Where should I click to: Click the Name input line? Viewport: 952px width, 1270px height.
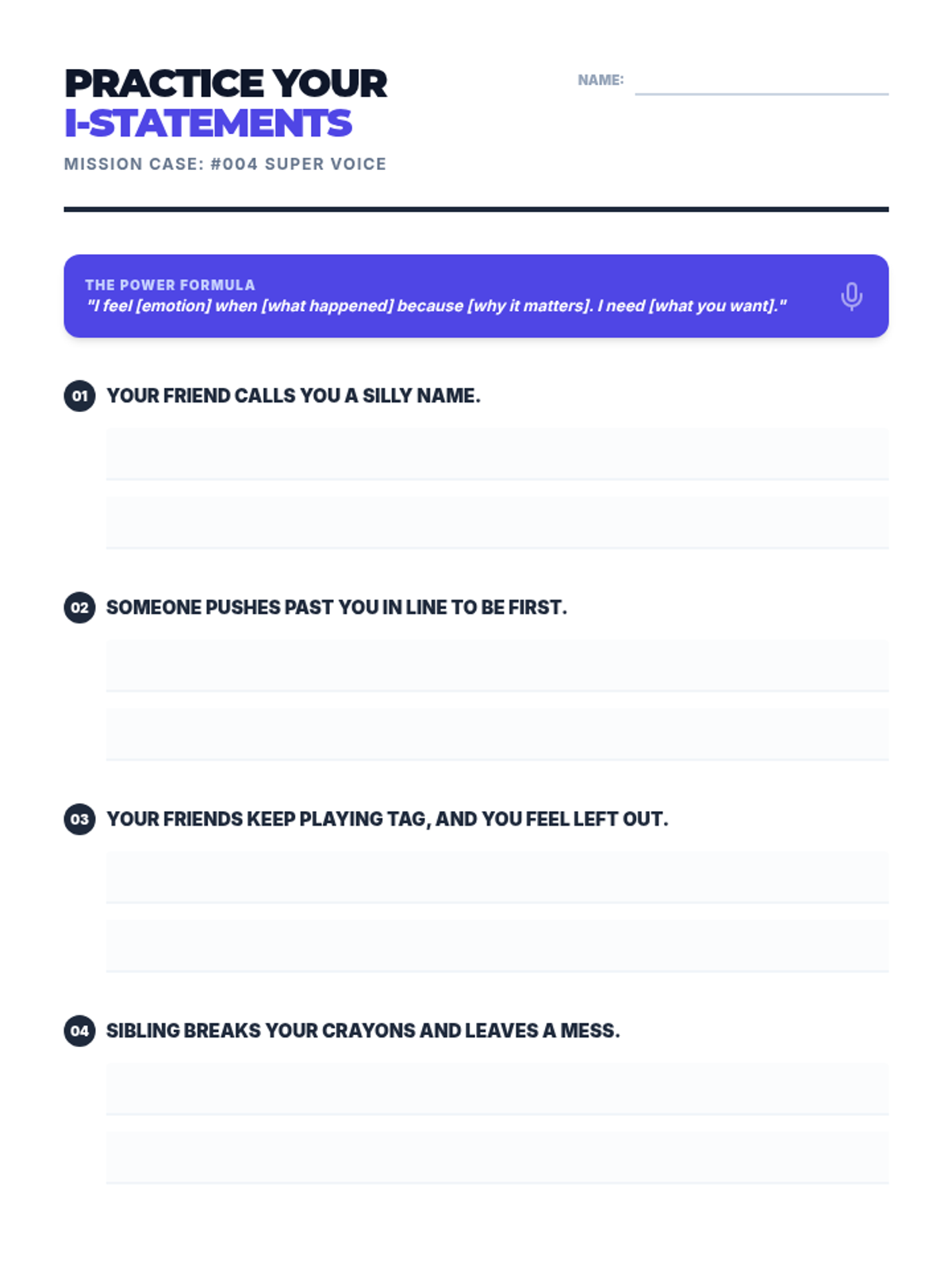(x=762, y=83)
